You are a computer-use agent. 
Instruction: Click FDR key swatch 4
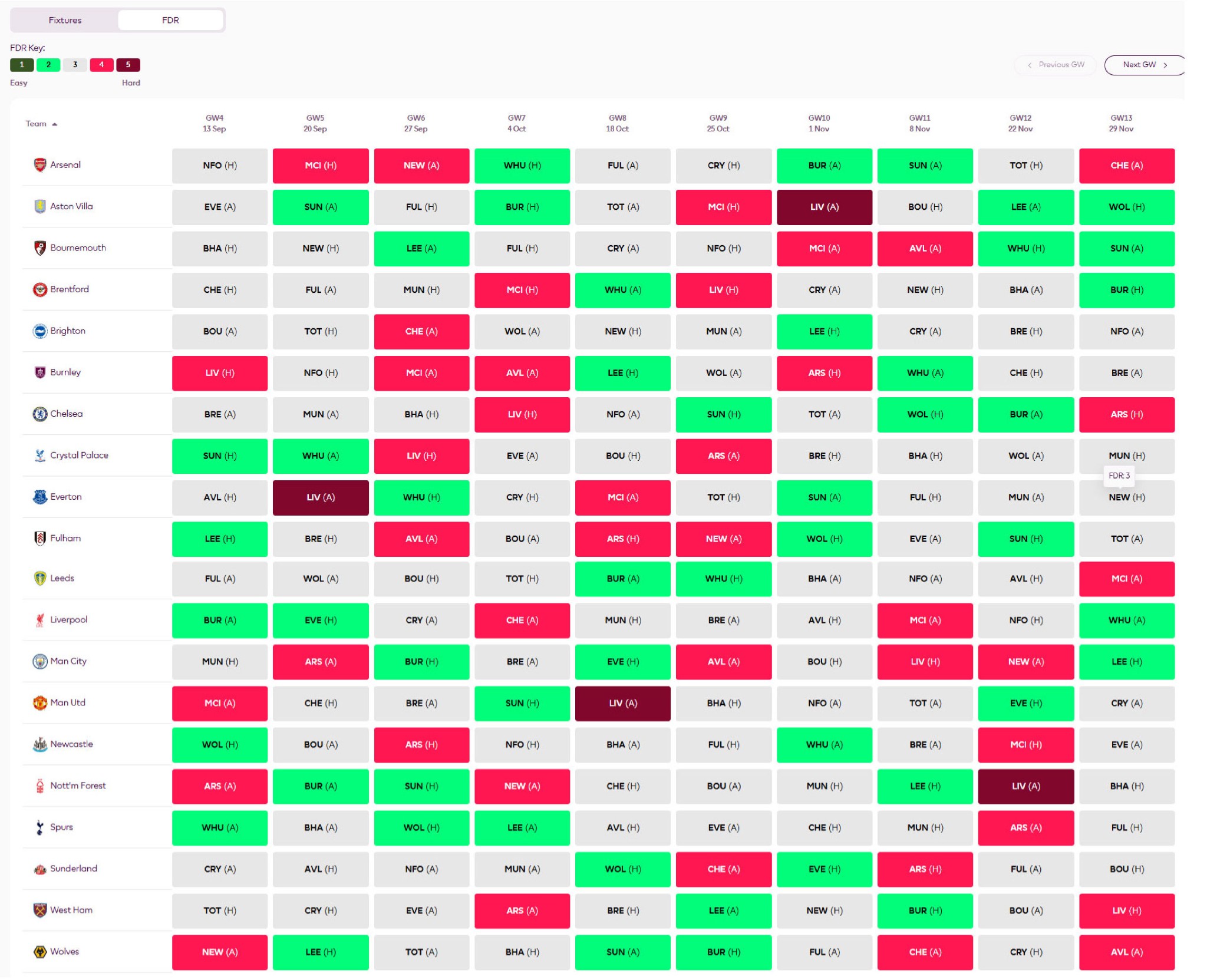pos(101,65)
